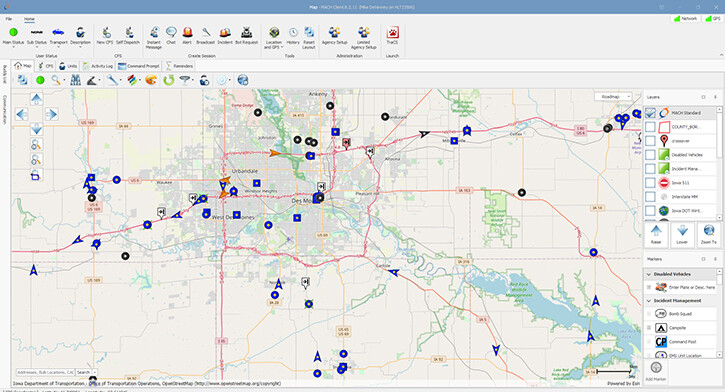Click the globe icon in map toolbar

[243, 80]
